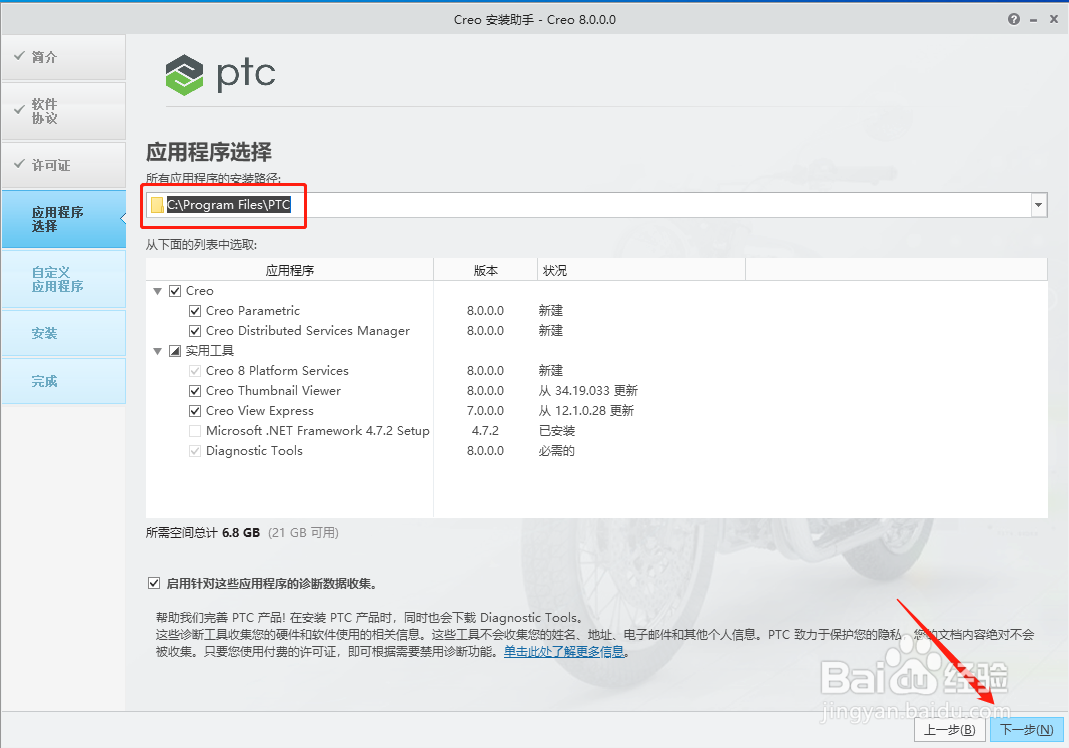Click the 上一步(B) button

(x=950, y=730)
